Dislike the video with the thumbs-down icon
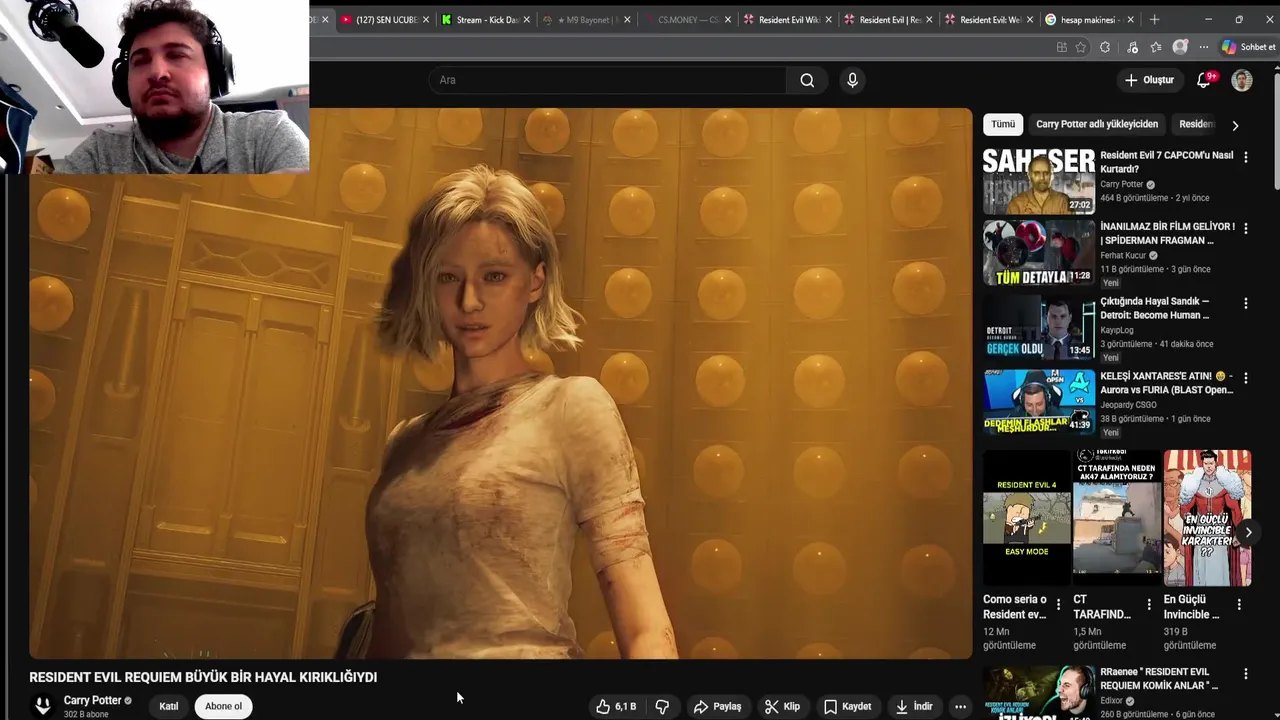1280x720 pixels. pyautogui.click(x=662, y=706)
